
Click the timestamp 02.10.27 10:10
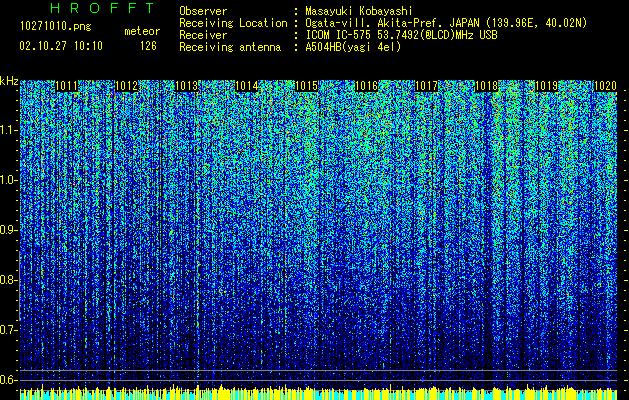point(61,46)
